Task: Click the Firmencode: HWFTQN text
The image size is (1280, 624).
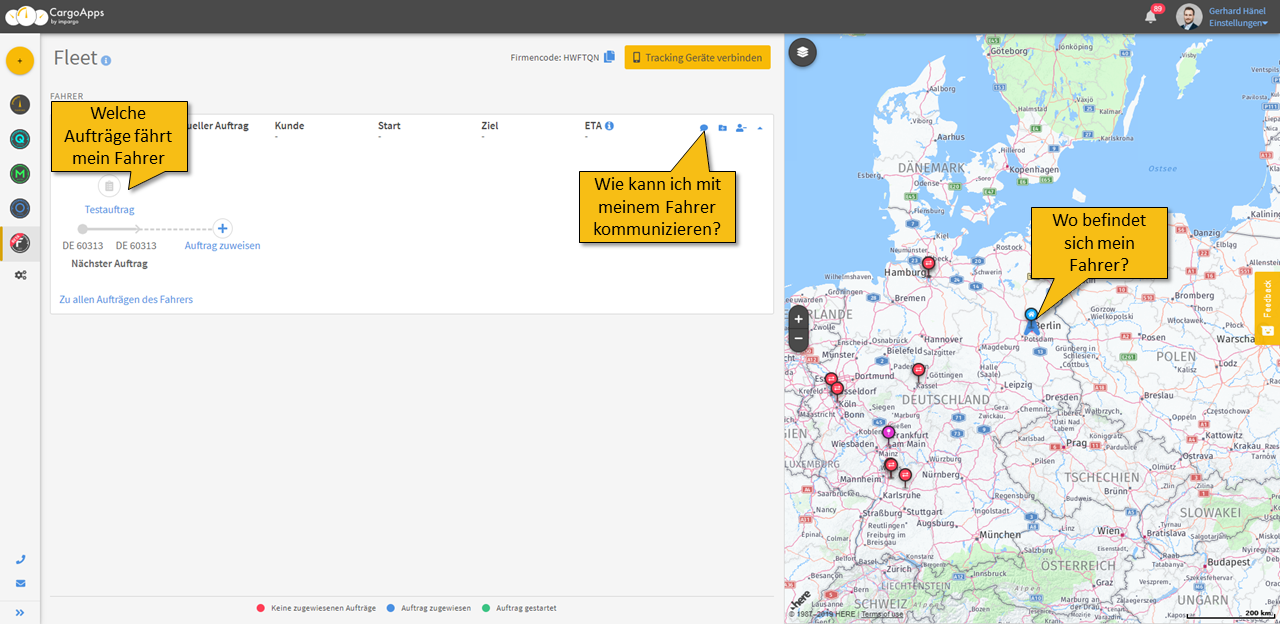Action: (555, 58)
